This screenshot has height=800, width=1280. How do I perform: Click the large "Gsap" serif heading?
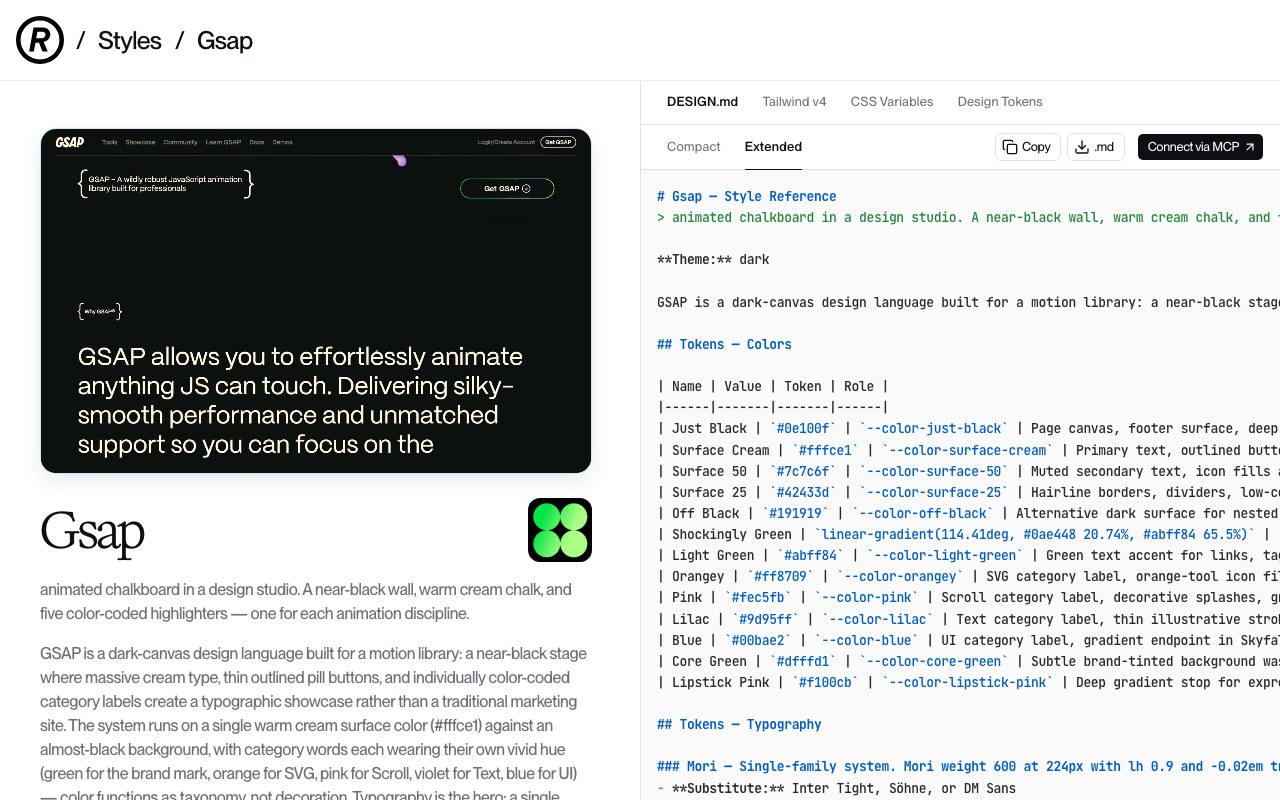[93, 531]
